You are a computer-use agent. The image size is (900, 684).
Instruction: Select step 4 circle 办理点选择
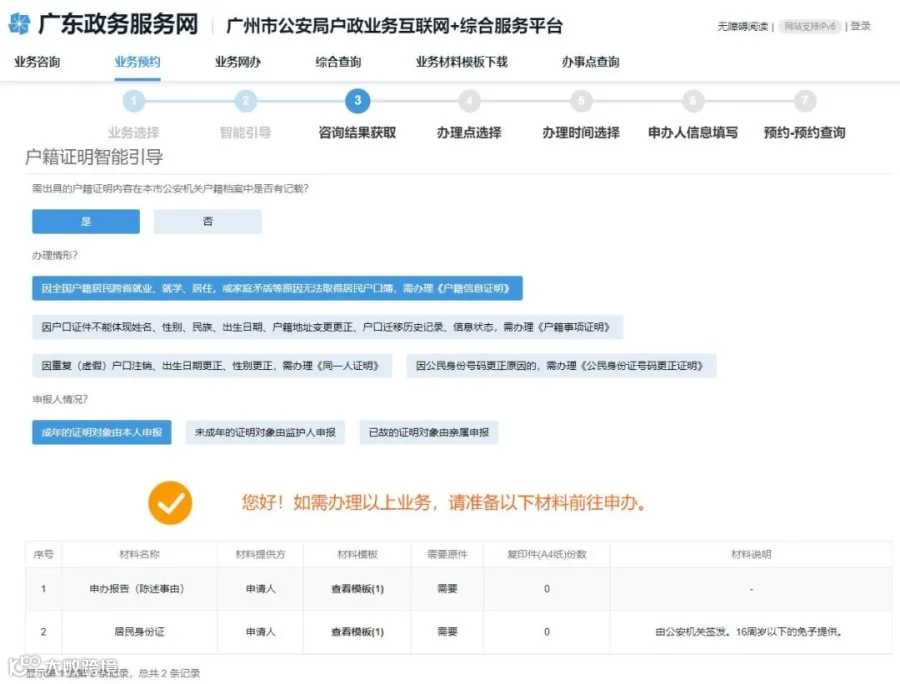[x=470, y=101]
